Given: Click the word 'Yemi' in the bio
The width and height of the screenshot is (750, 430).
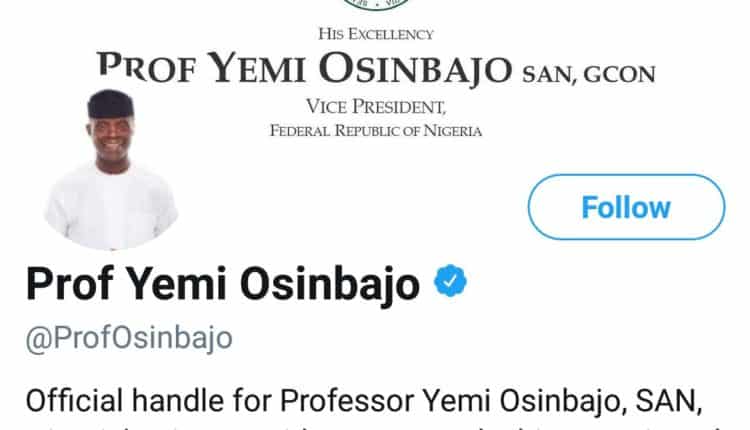Looking at the screenshot, I should point(457,401).
